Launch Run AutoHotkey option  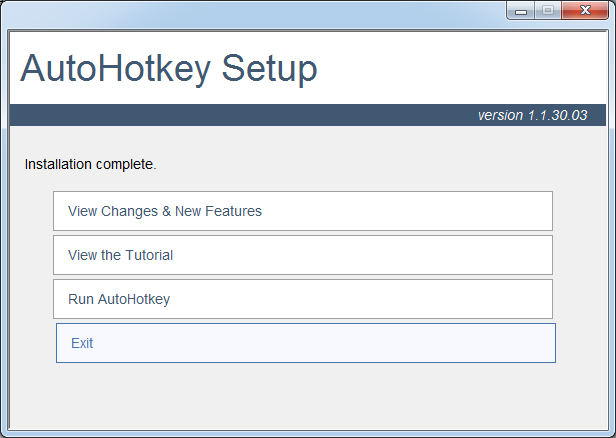[303, 299]
